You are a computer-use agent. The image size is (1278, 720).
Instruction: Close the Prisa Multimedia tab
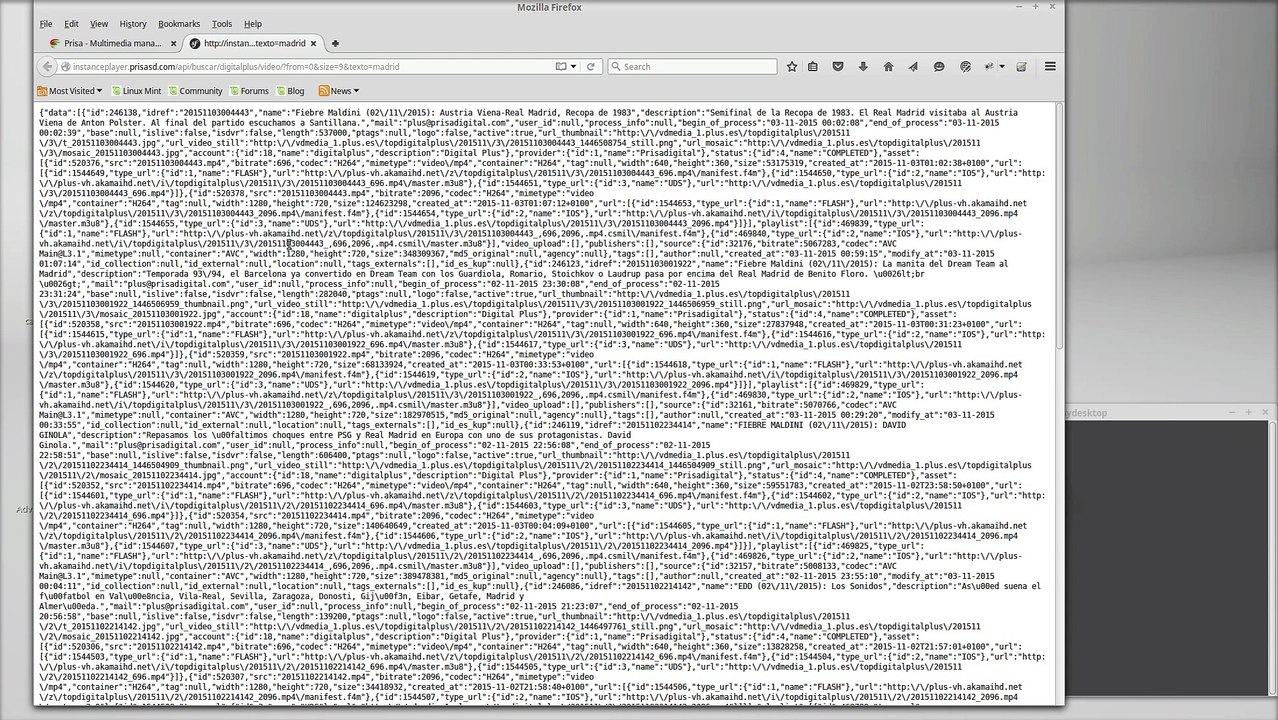tap(172, 44)
